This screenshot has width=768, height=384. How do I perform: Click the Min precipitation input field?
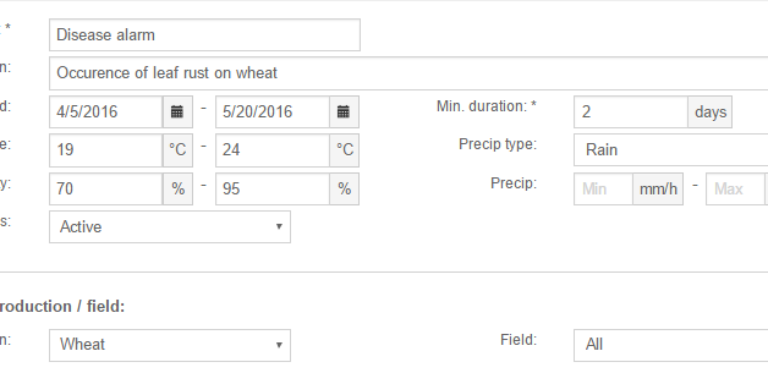[x=603, y=189]
